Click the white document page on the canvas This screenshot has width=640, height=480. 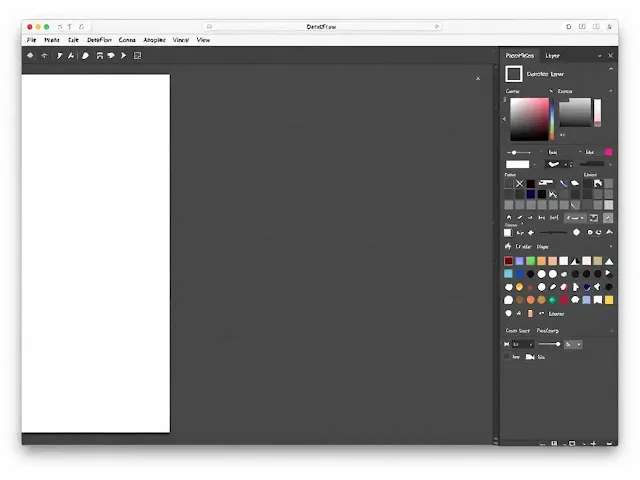tap(96, 253)
